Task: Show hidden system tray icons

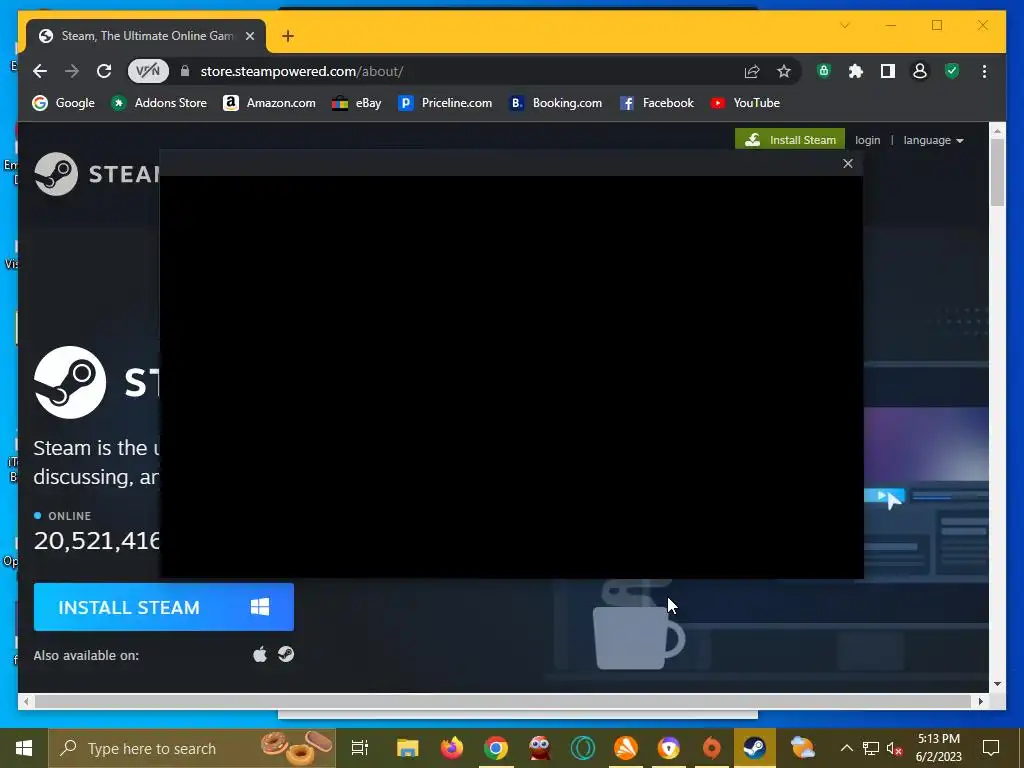Action: 846,748
